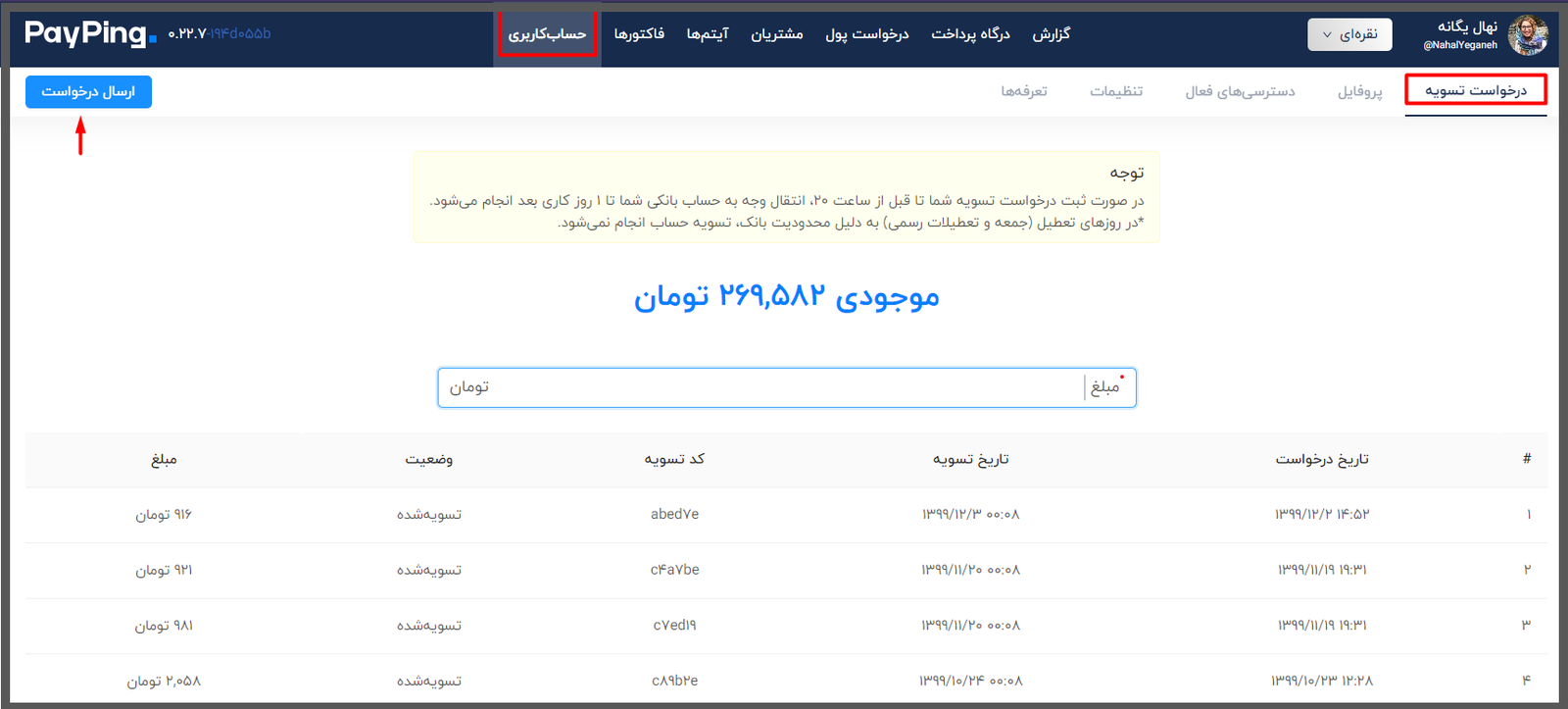Open مشتریان in the navigation bar

click(x=777, y=34)
